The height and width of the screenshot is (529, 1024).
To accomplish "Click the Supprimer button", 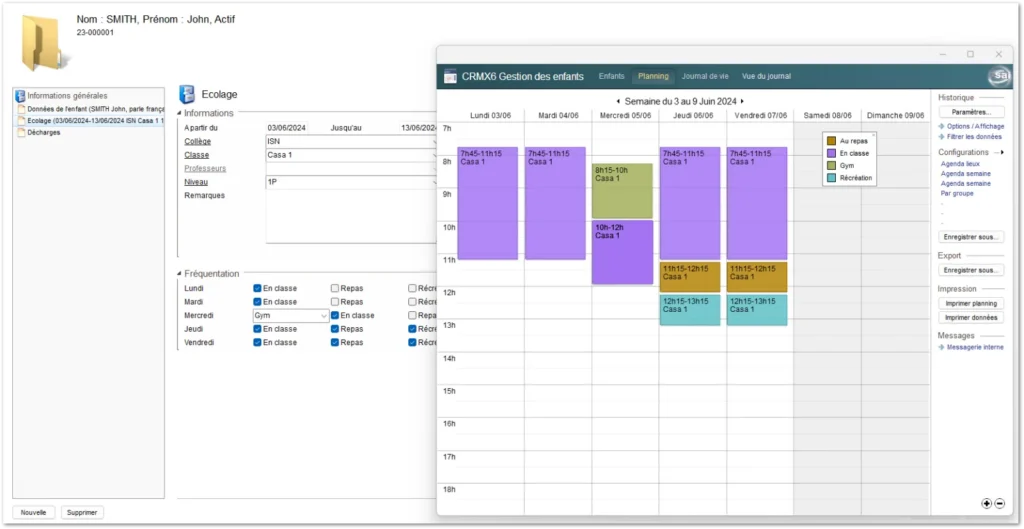I will pos(82,513).
